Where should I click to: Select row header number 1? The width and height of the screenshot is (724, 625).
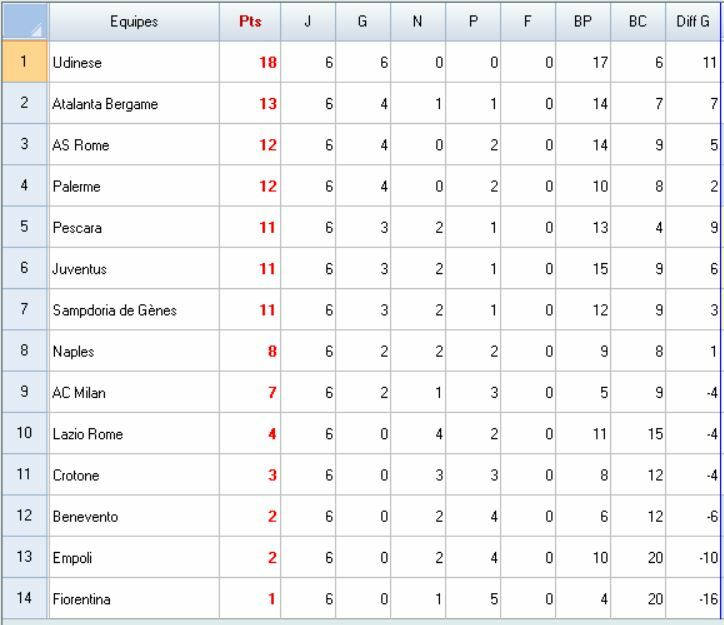tap(24, 62)
